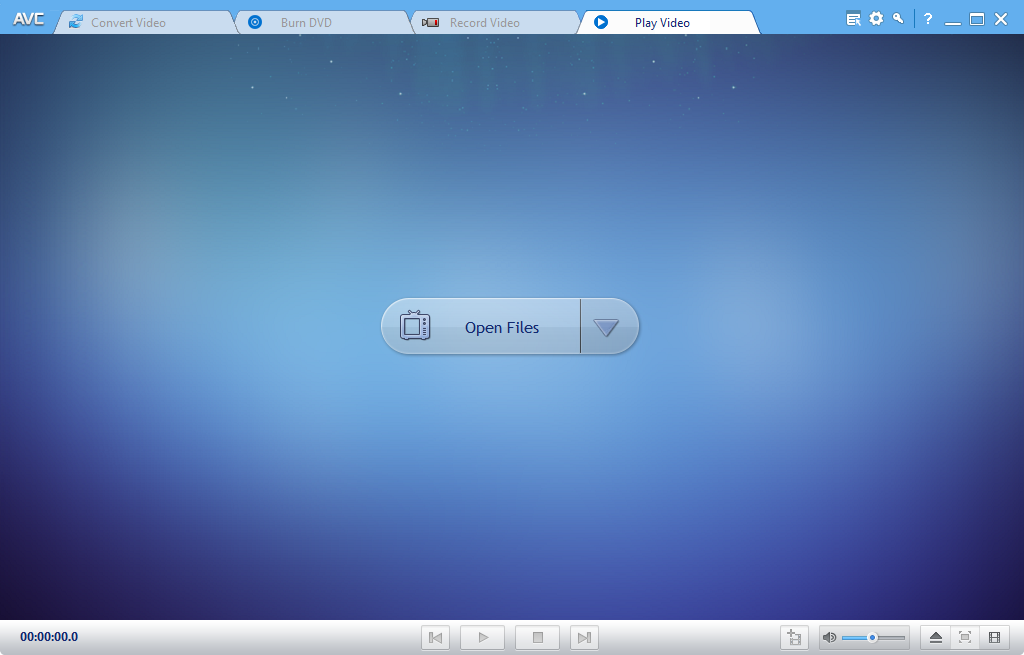The height and width of the screenshot is (655, 1024).
Task: Click the add-video clip icon with plus
Action: pos(794,637)
